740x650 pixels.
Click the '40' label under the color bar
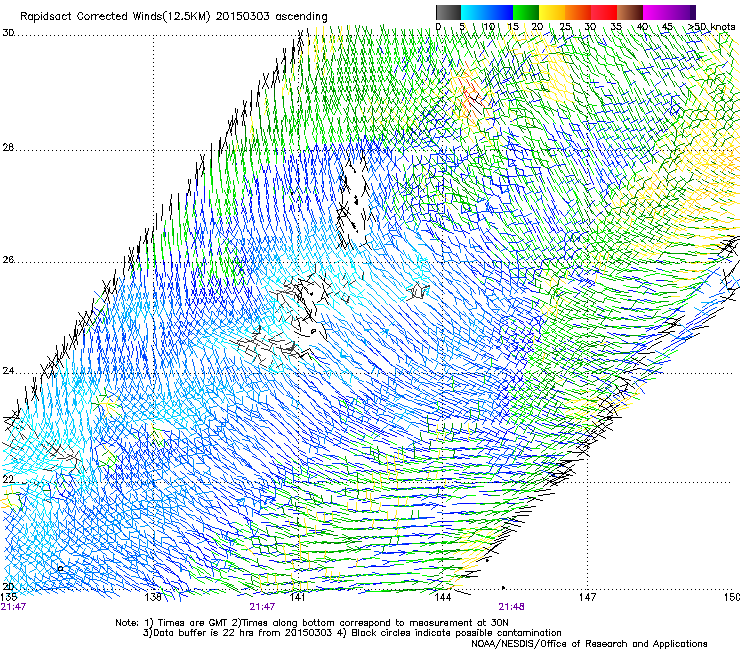coord(642,27)
